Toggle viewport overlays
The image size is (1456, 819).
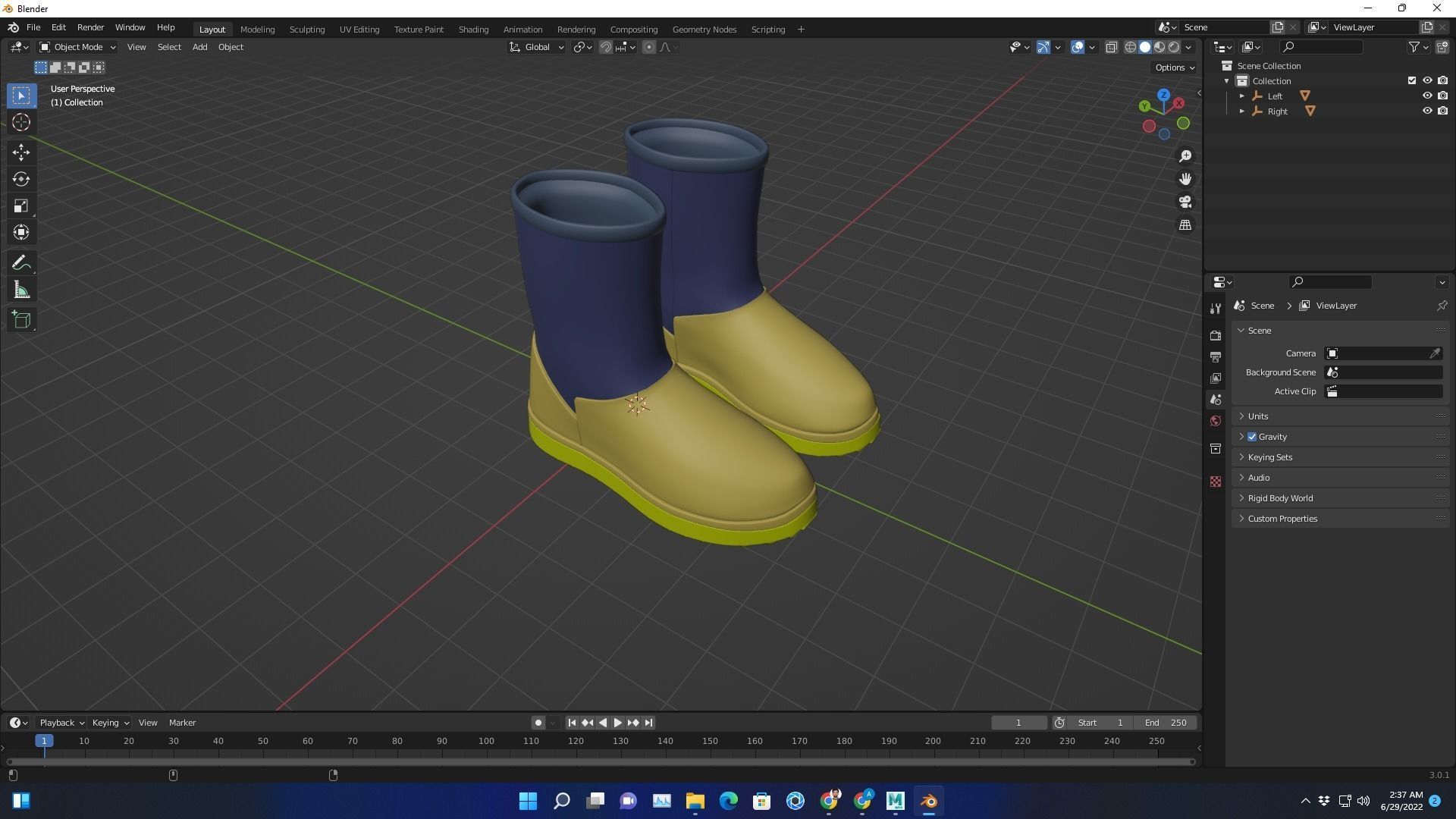(1078, 47)
